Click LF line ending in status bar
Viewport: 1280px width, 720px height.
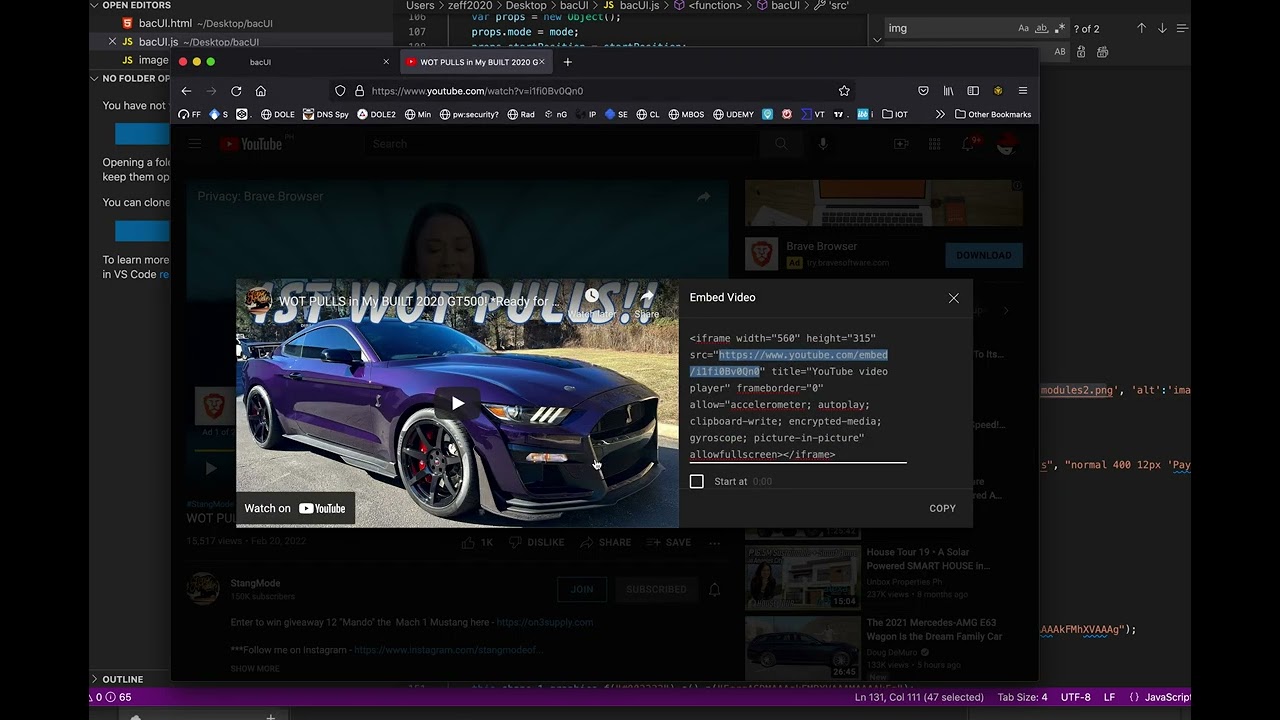pos(1109,697)
